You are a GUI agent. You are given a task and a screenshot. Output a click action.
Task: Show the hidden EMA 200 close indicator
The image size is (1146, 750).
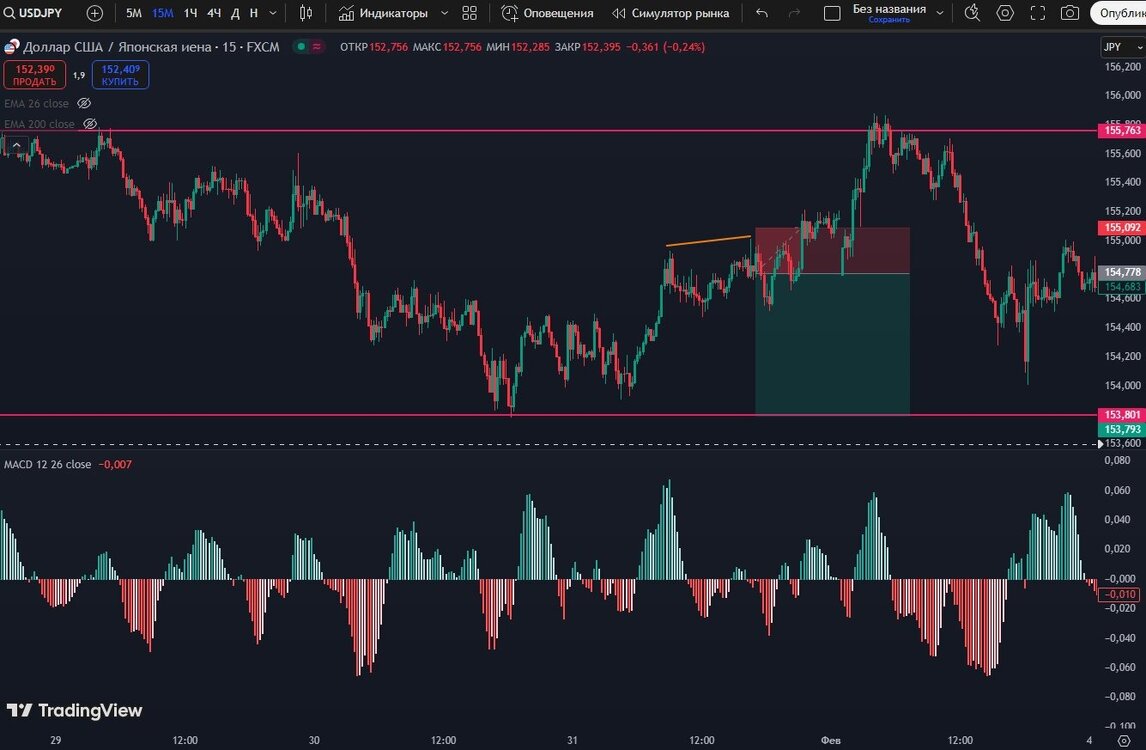click(90, 124)
